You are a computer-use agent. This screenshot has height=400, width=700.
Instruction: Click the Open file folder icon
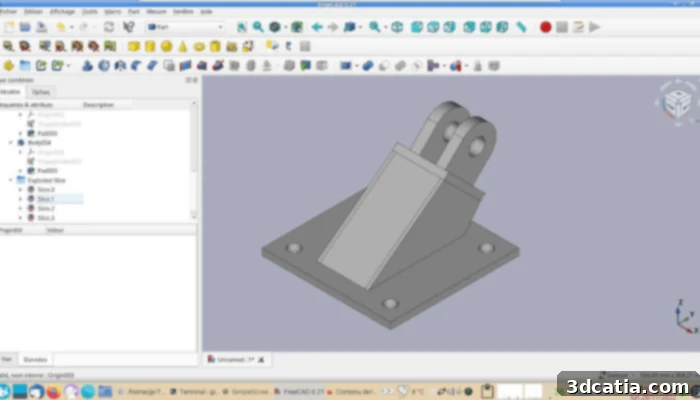(x=25, y=27)
